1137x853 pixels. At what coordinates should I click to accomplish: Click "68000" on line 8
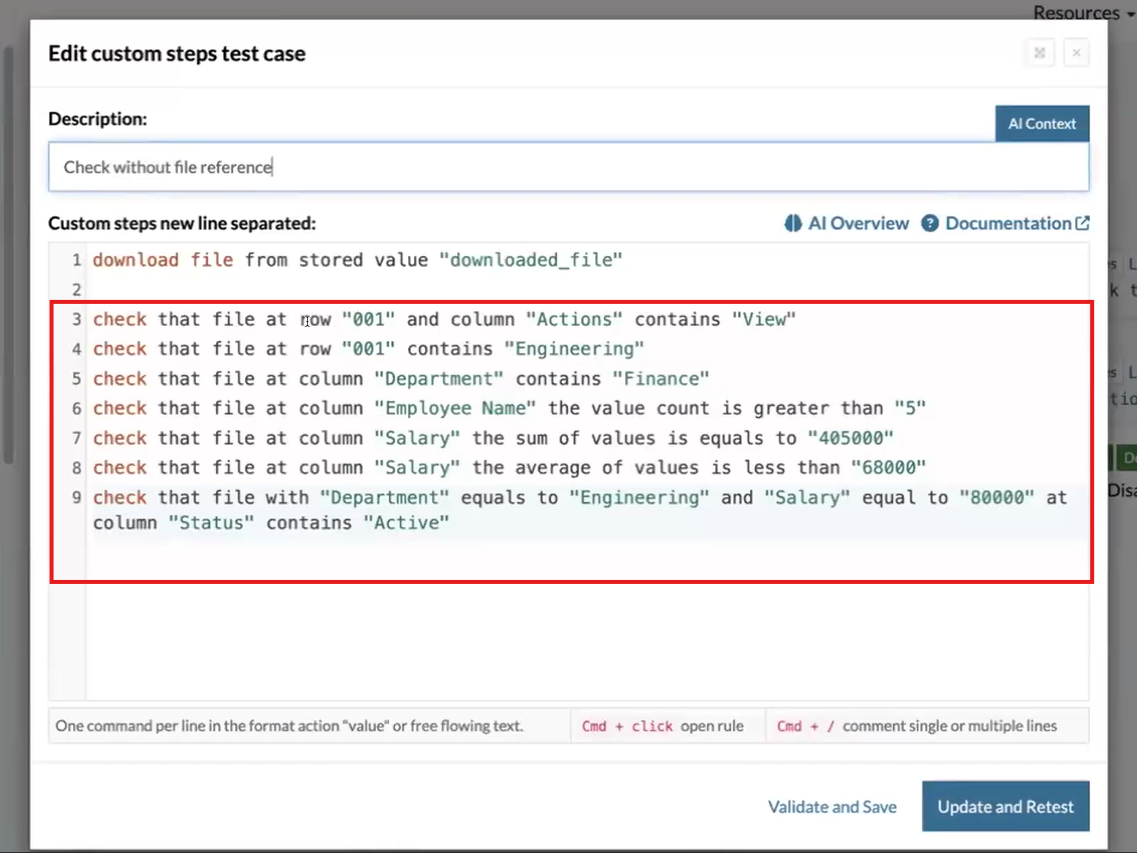[x=888, y=468]
